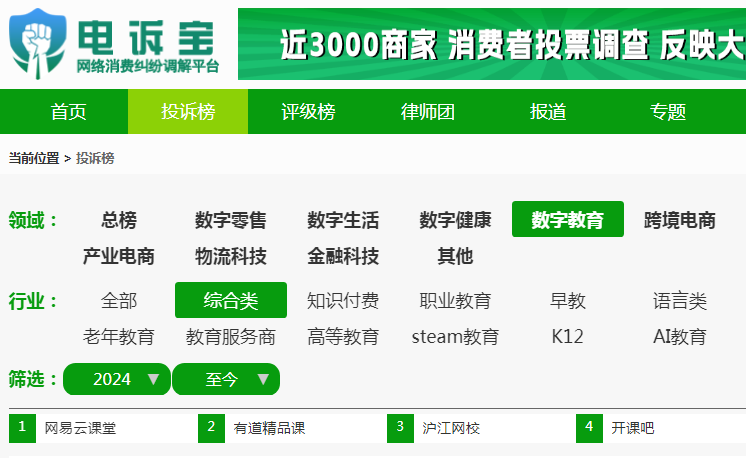Pick 跨境电商 in the field row
This screenshot has height=458, width=746.
pyautogui.click(x=680, y=220)
